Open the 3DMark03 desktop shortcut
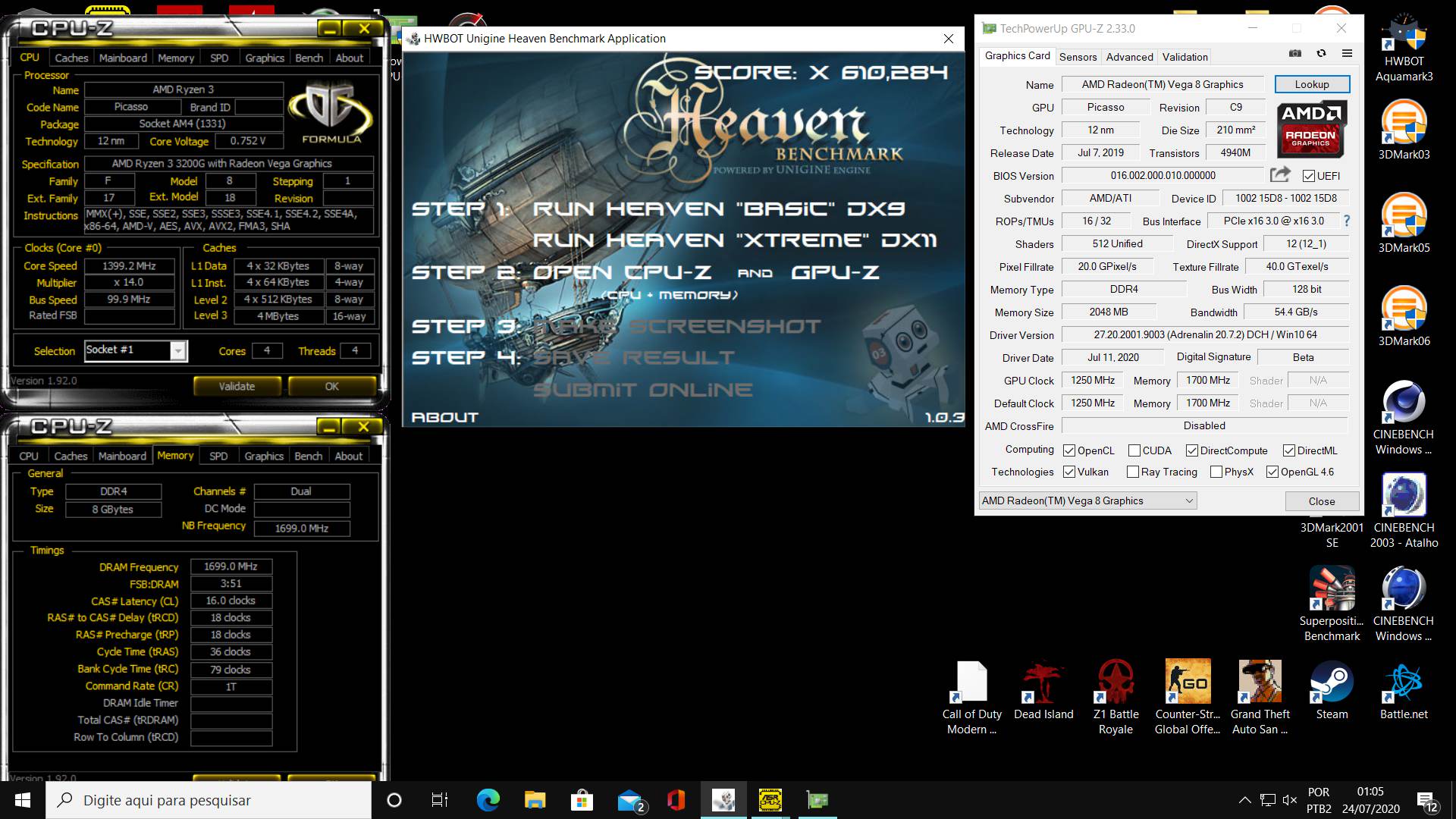The width and height of the screenshot is (1456, 819). pos(1404,129)
